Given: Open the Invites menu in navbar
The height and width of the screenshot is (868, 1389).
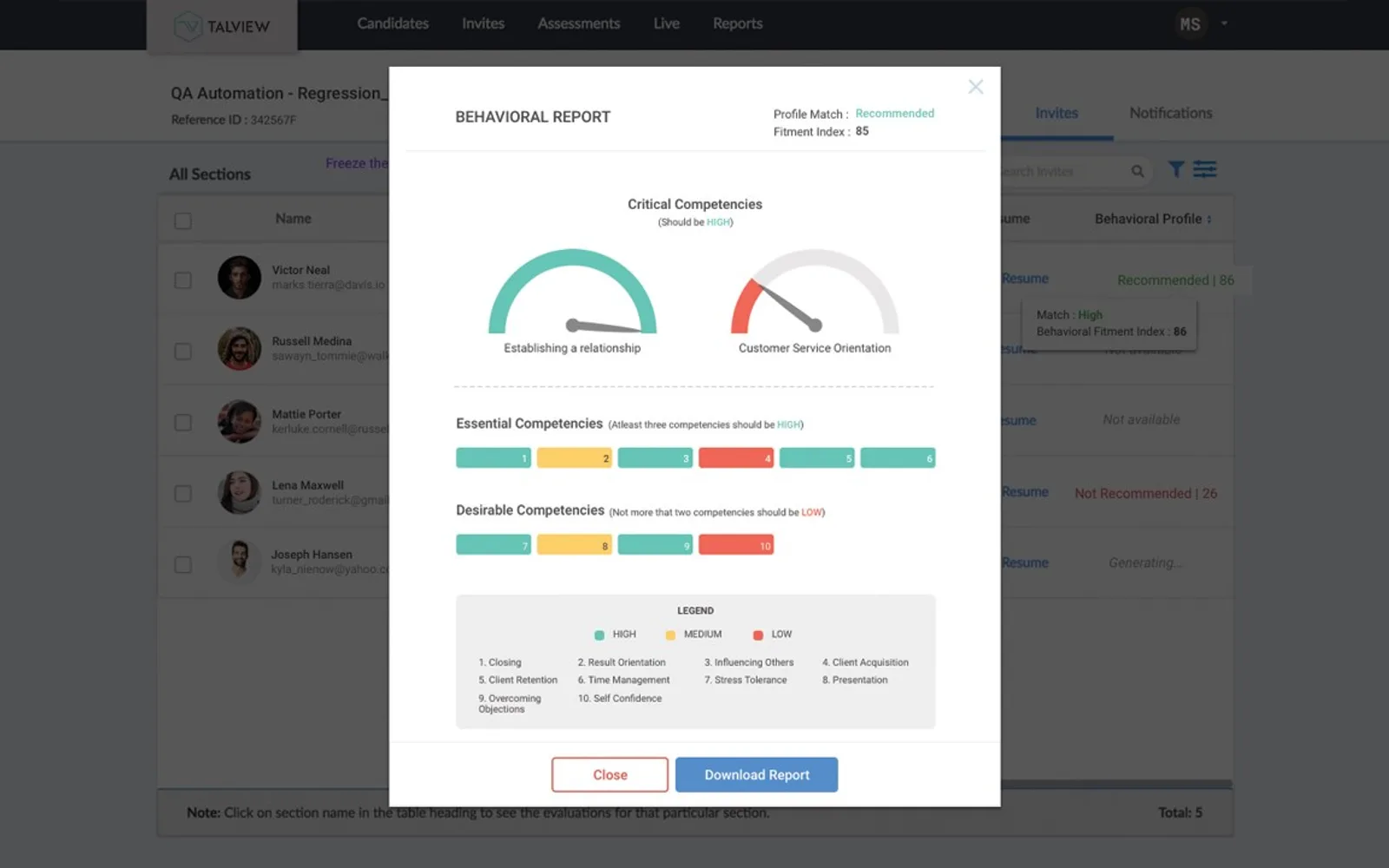Looking at the screenshot, I should point(483,23).
